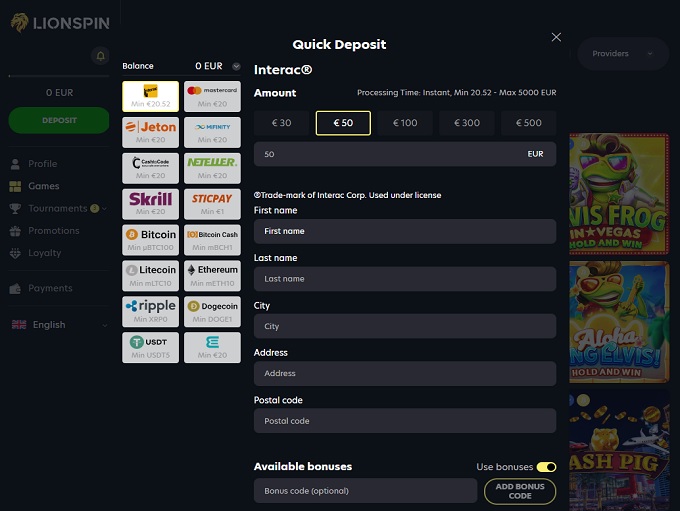This screenshot has height=511, width=680.
Task: Pick the Jeton payment method
Action: (150, 131)
